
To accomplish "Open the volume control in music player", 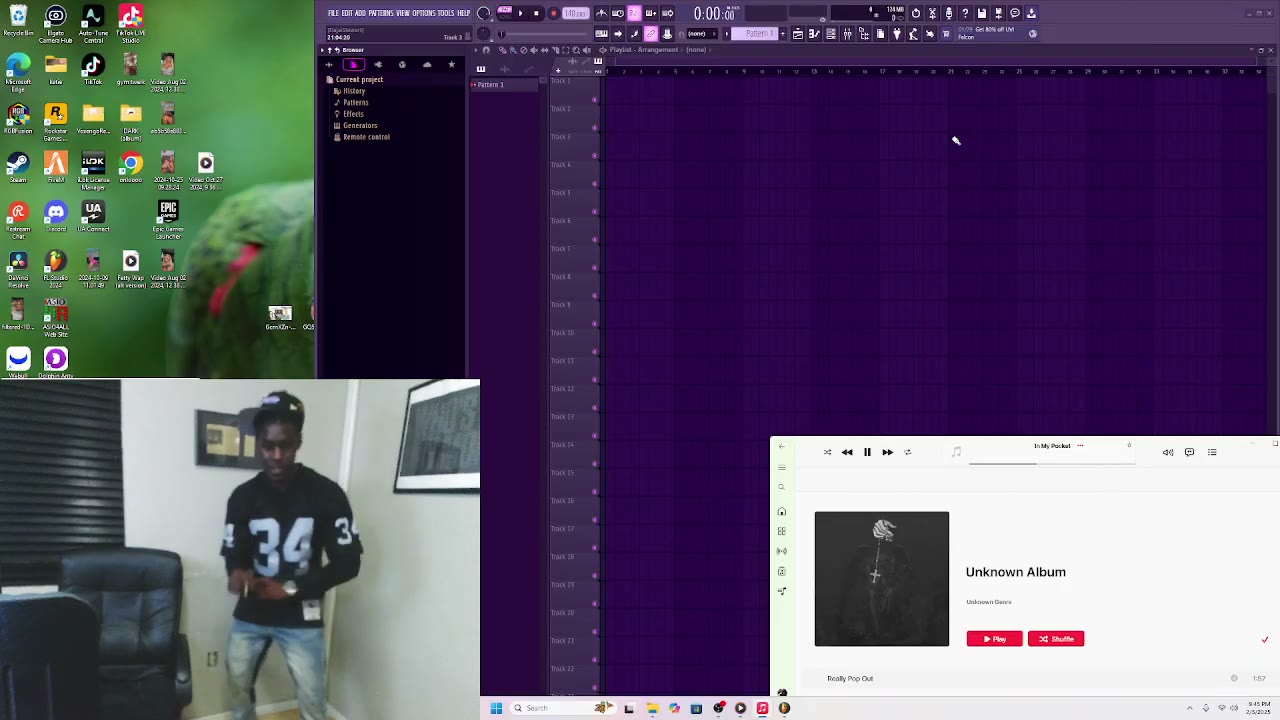I will (x=1168, y=452).
